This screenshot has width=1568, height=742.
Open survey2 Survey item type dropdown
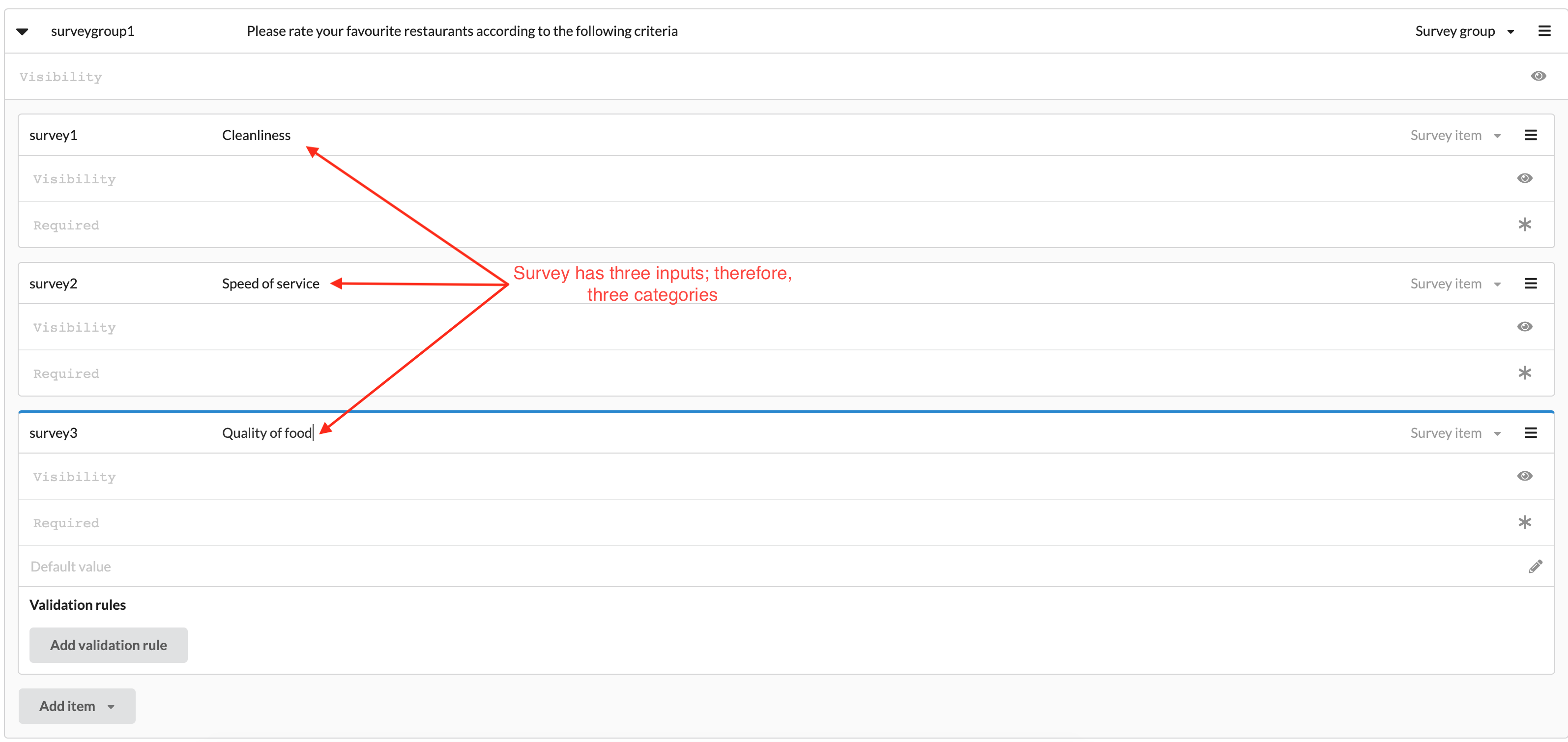point(1455,284)
